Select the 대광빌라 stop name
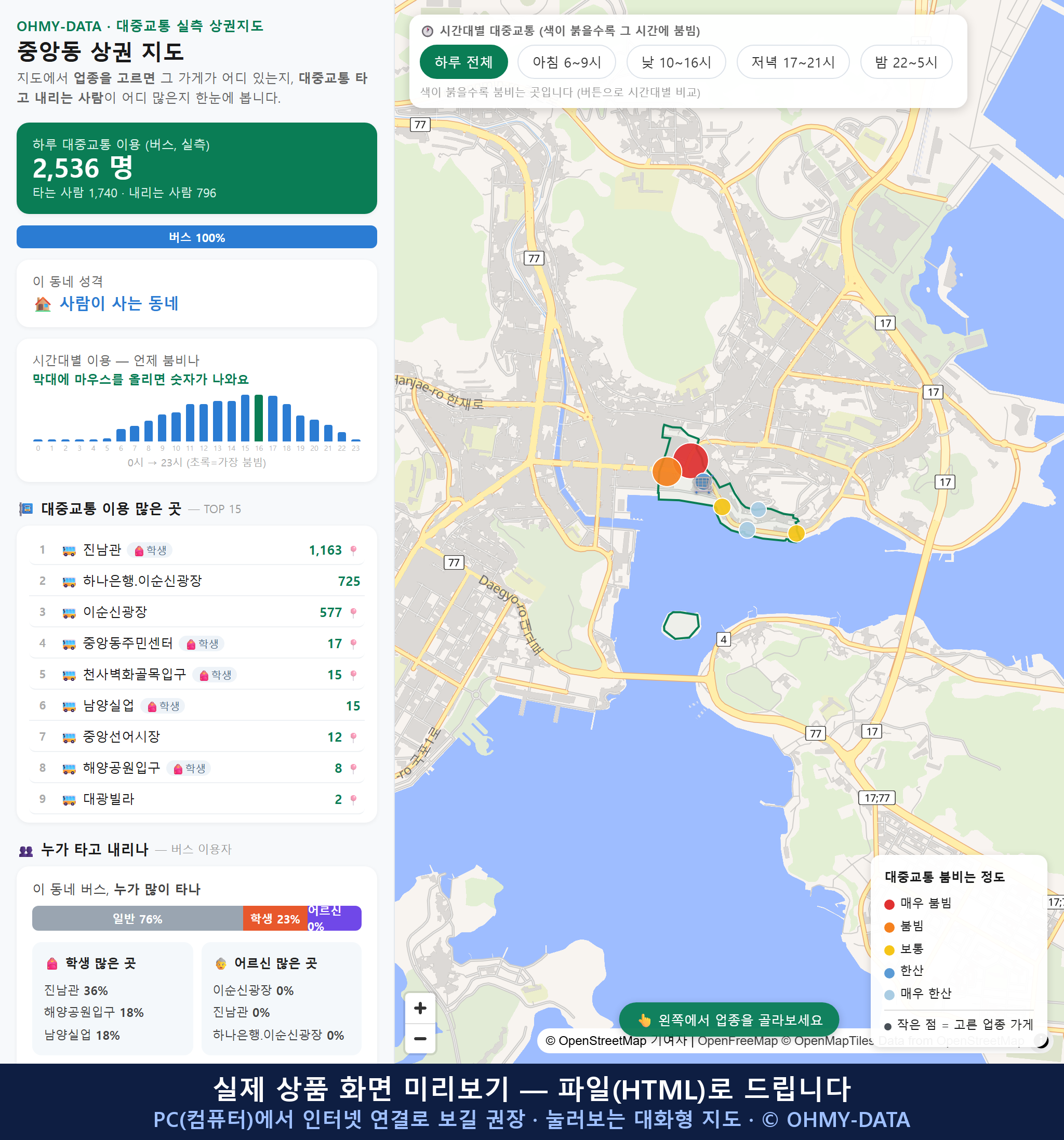This screenshot has height=1140, width=1064. [x=109, y=799]
